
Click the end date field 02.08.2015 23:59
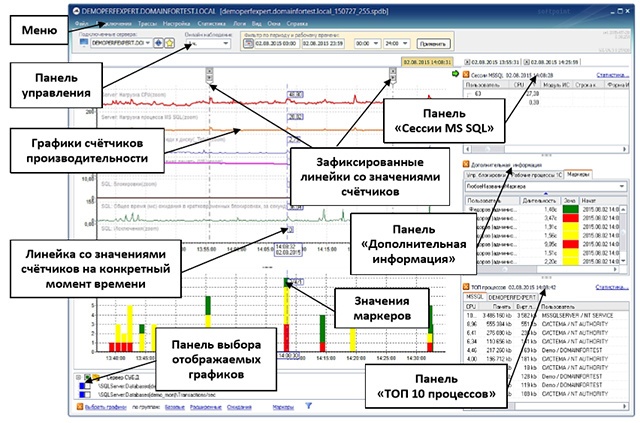pyautogui.click(x=323, y=43)
